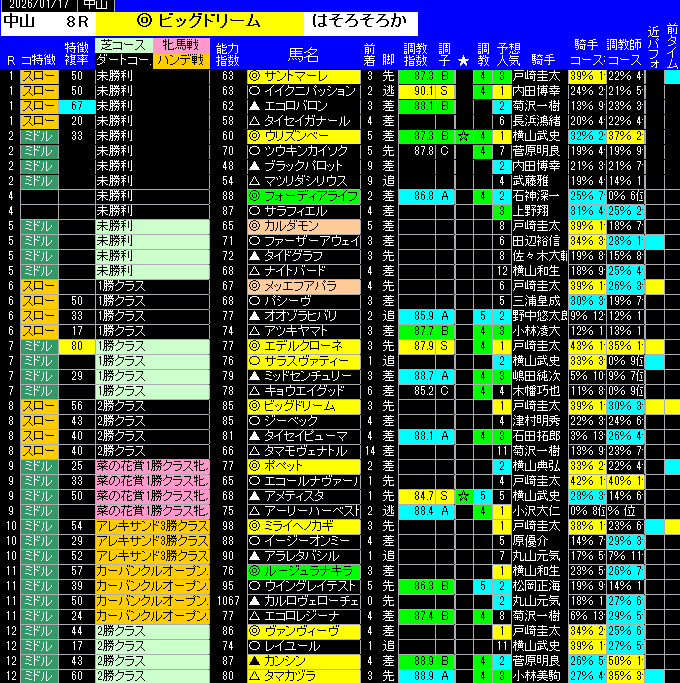This screenshot has width=680, height=683.
Task: Click the ▲ mark beside エコロバロン
Action: point(255,106)
